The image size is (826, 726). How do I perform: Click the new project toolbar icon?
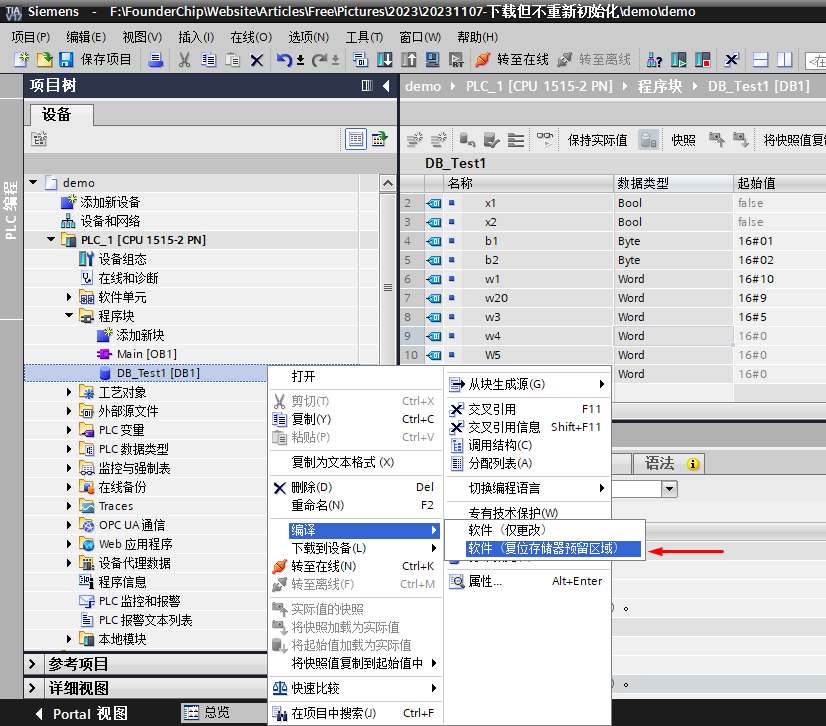point(21,60)
